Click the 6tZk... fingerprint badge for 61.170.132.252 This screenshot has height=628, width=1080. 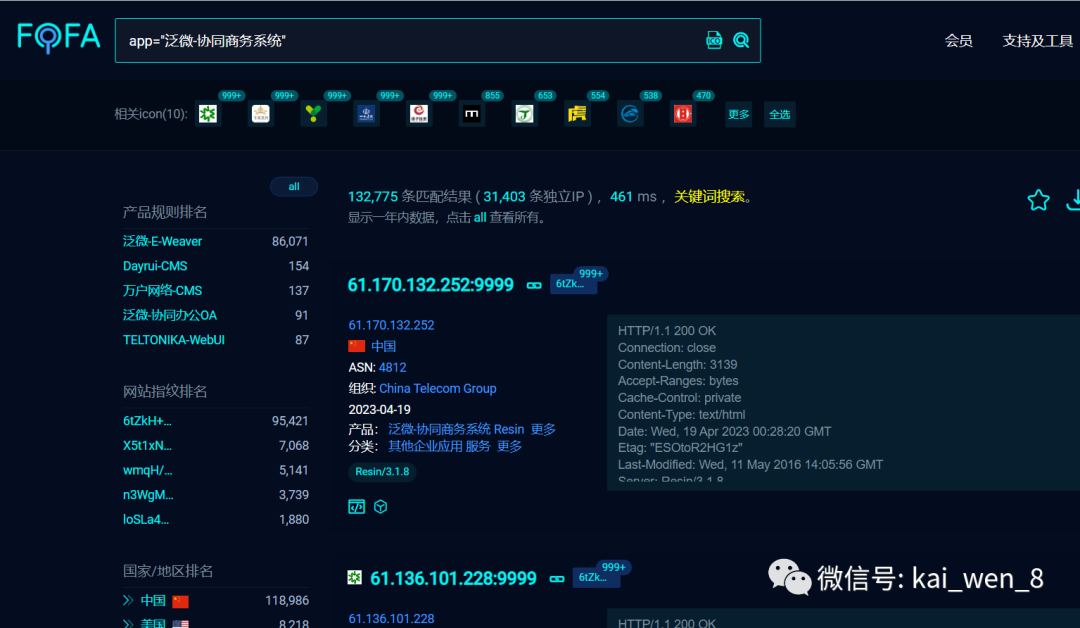coord(572,284)
